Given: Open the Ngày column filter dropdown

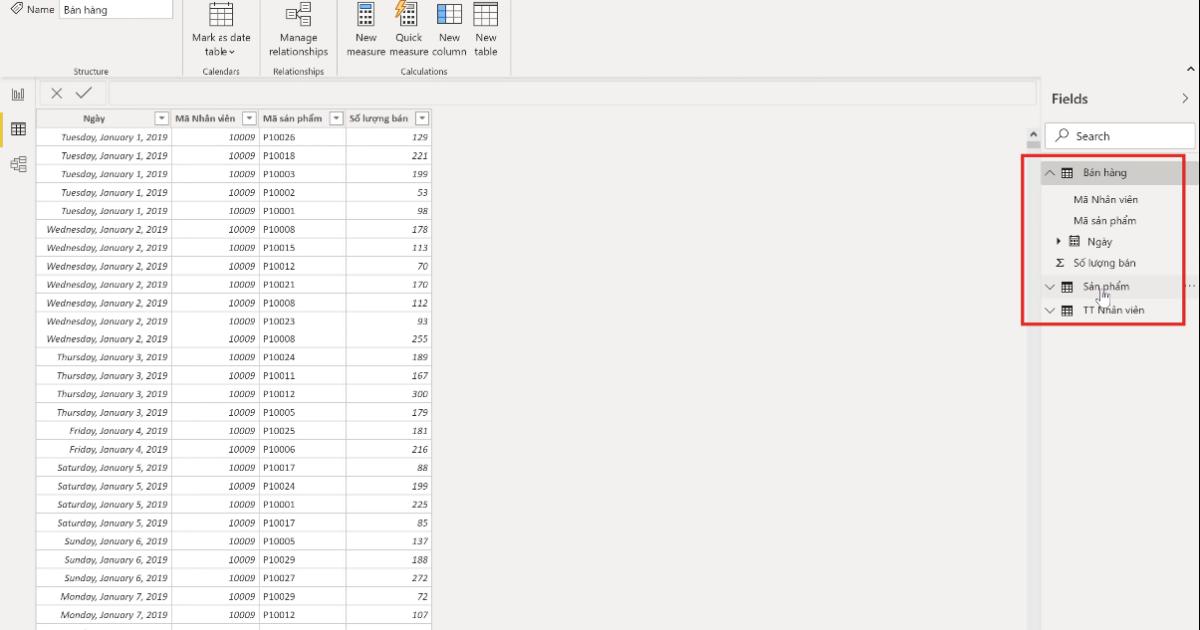Looking at the screenshot, I should tap(161, 118).
